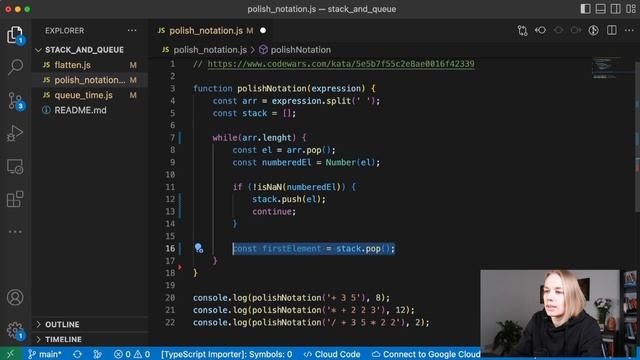Click 'arr.lenght' in the while condition

tap(267, 138)
